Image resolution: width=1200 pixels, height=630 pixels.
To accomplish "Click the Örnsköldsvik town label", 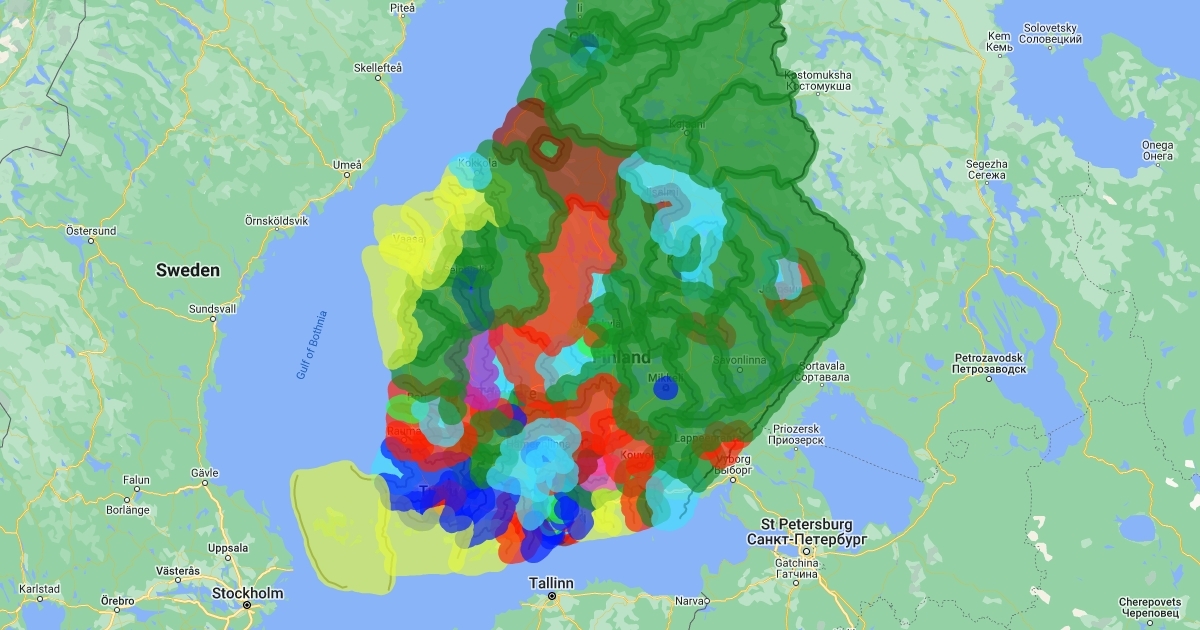I will pyautogui.click(x=276, y=220).
